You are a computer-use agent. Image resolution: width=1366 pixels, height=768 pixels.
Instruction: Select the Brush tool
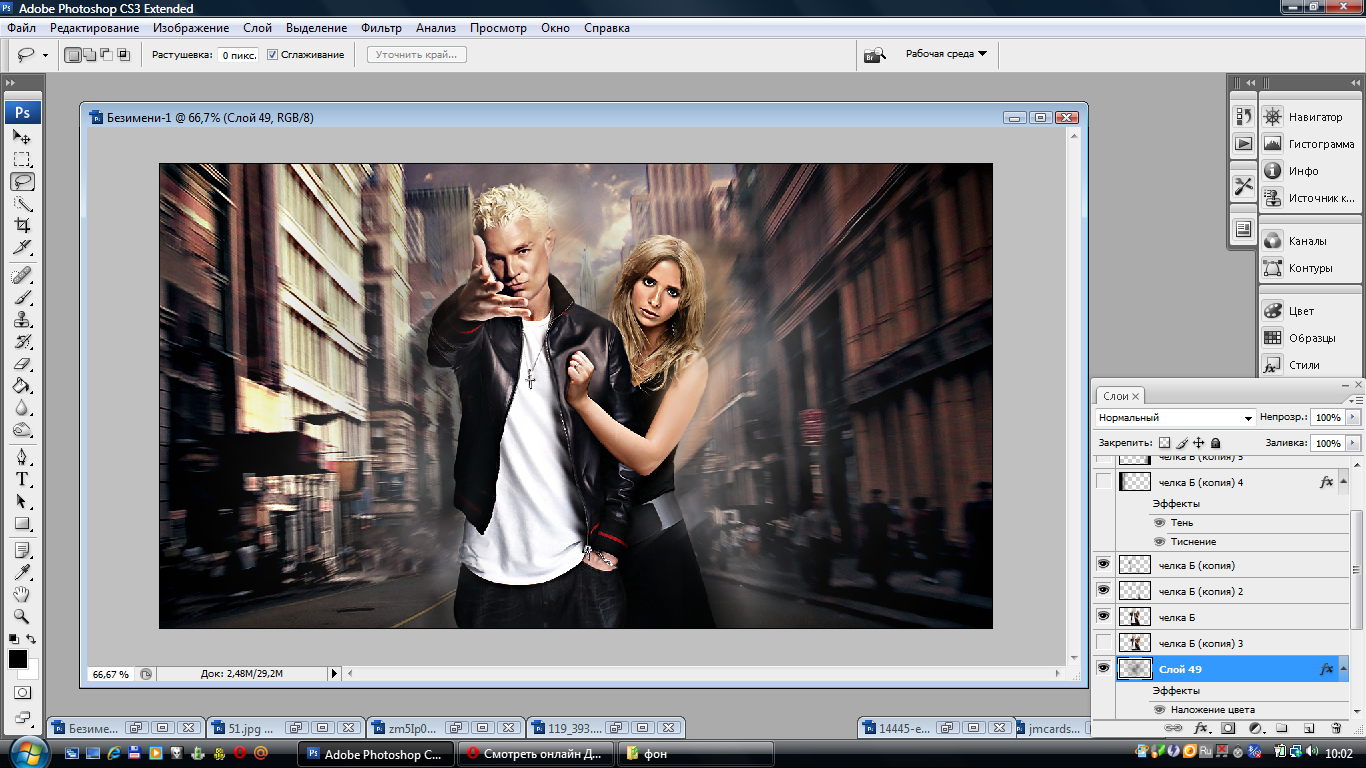pyautogui.click(x=22, y=297)
